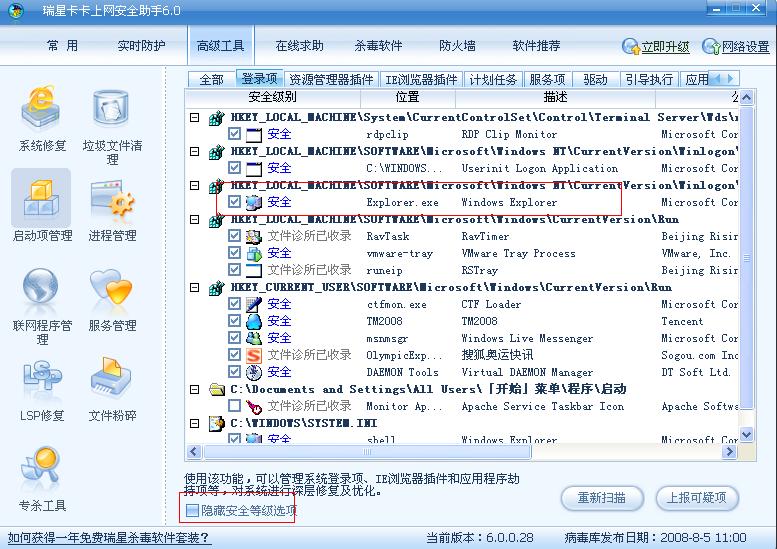Viewport: 777px width, 549px height.
Task: Collapse the C:\WINDOWS\SYSTEM.INI node
Action: coord(195,423)
